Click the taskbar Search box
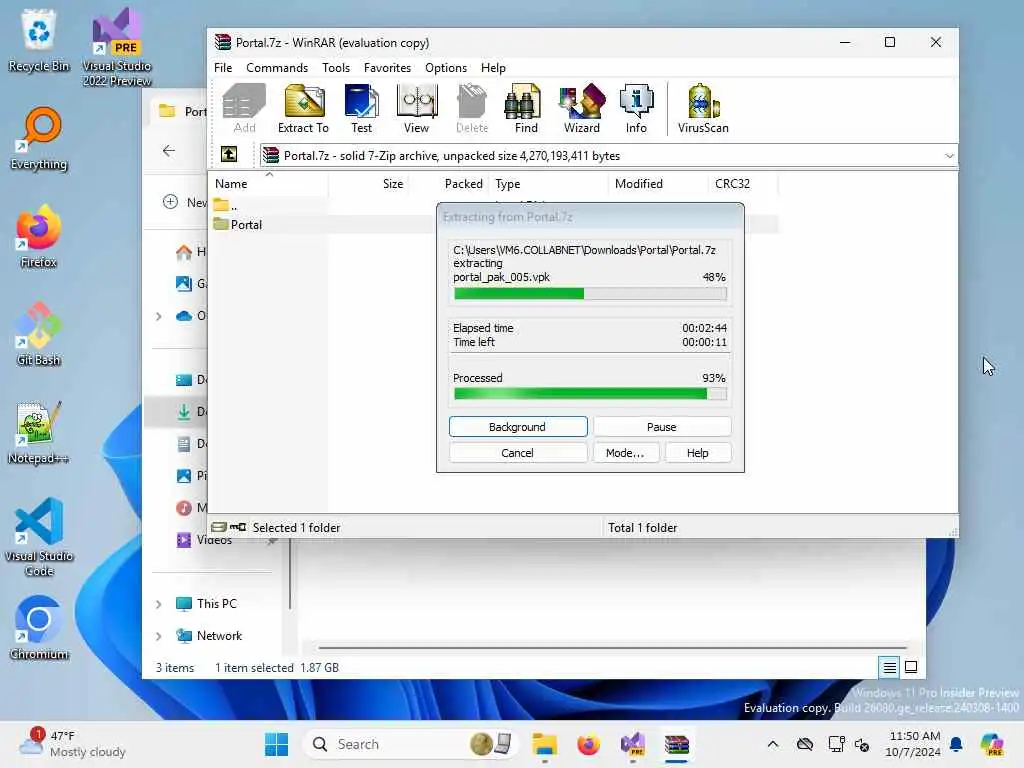 coord(411,744)
